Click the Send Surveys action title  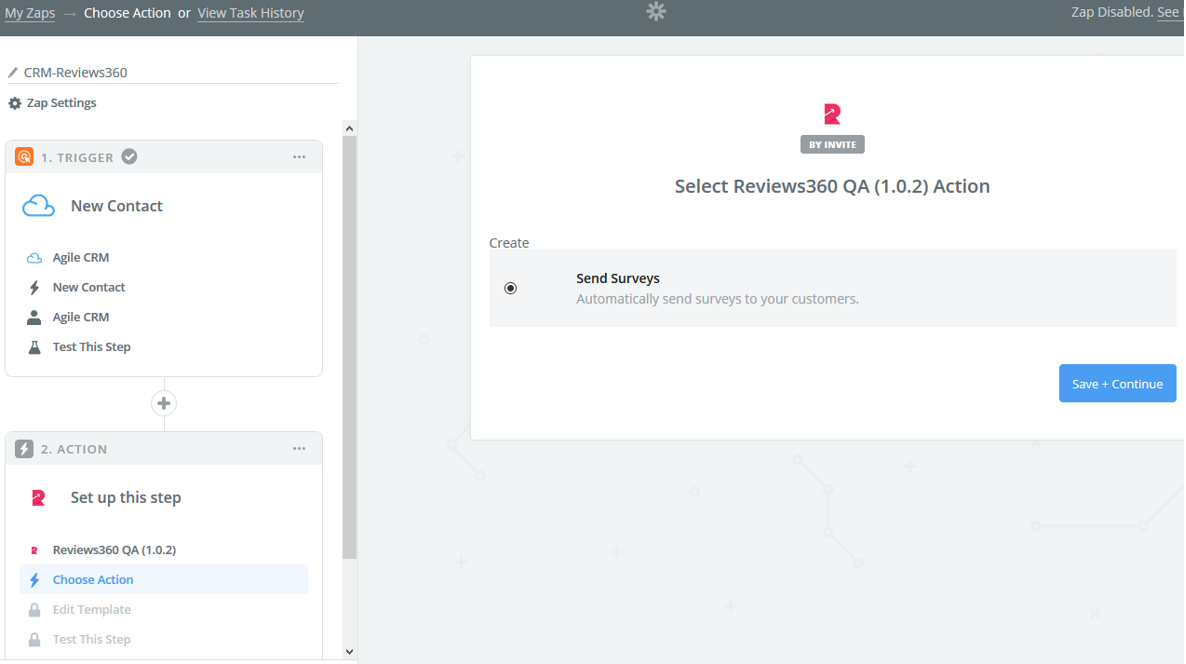[618, 278]
